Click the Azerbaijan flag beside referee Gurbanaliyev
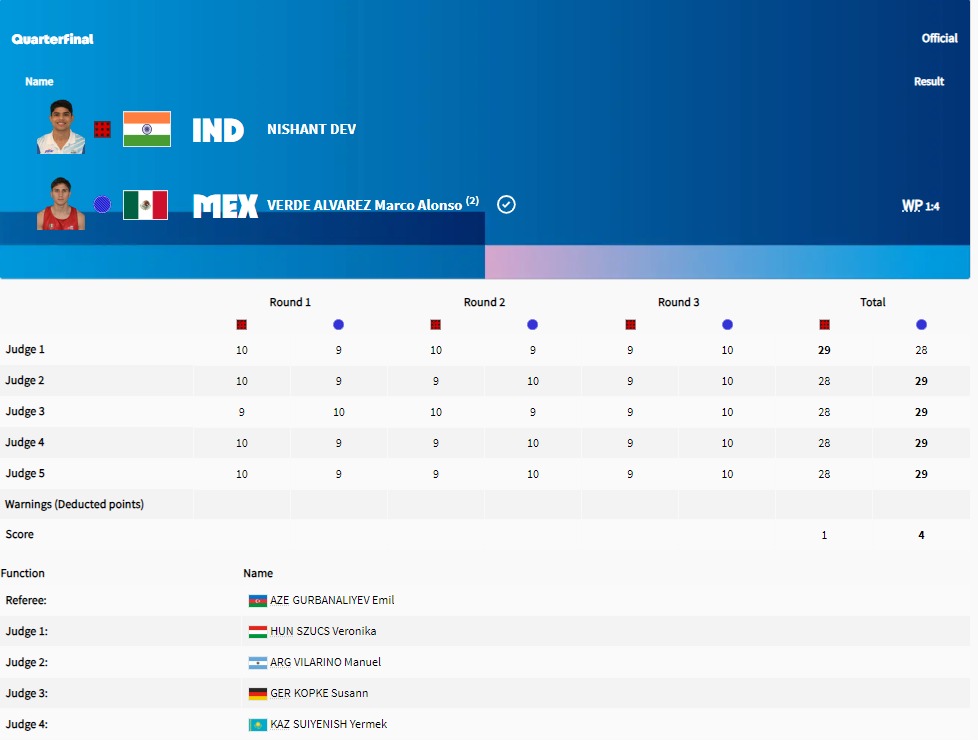The image size is (978, 740). coord(258,601)
